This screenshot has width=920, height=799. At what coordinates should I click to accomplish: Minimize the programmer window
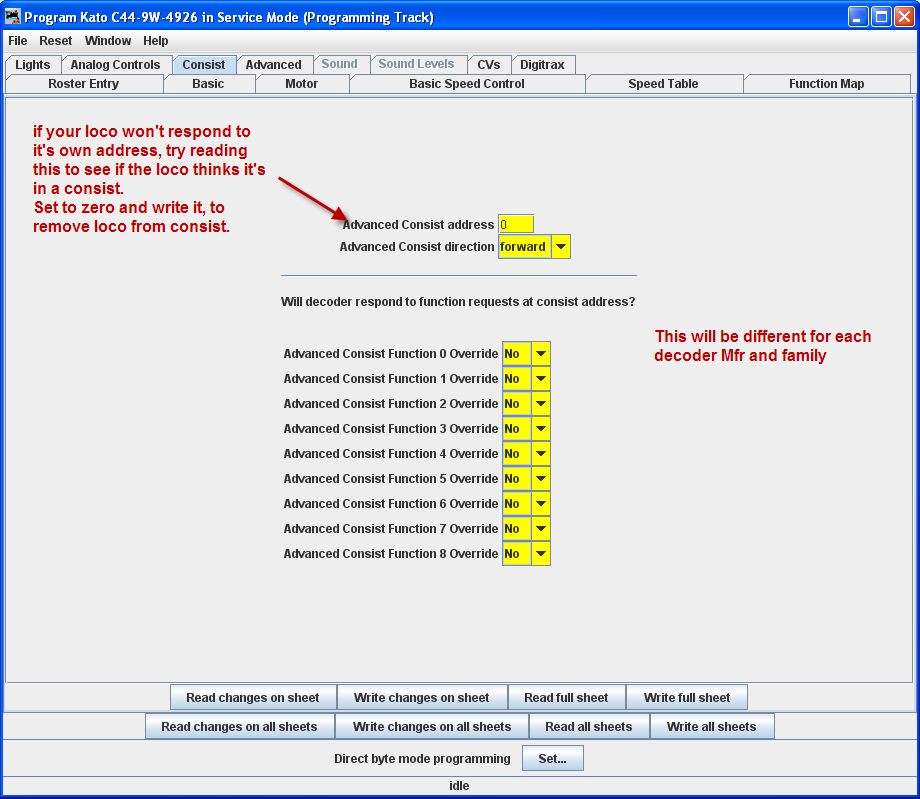[x=858, y=17]
